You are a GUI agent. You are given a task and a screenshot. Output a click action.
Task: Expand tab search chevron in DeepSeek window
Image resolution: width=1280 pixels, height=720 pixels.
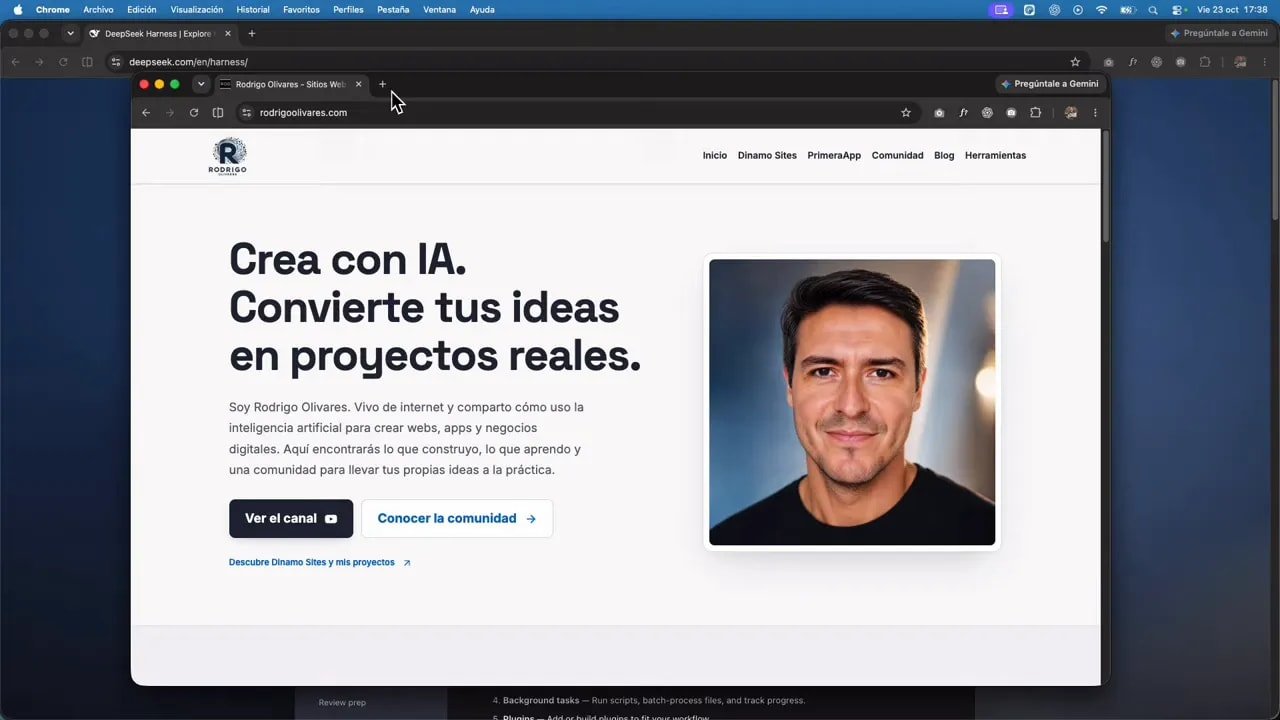coord(70,33)
